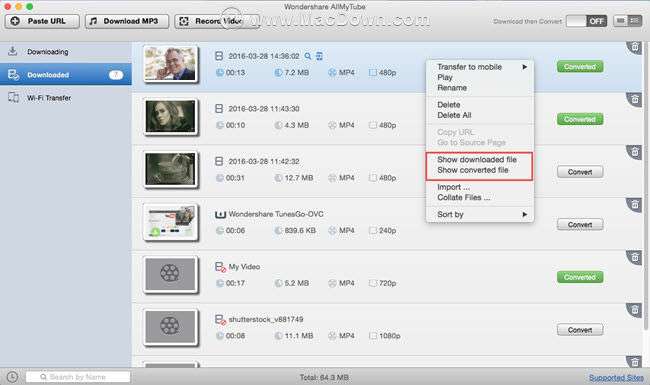Select the Downloaded section in the sidebar

pyautogui.click(x=65, y=75)
